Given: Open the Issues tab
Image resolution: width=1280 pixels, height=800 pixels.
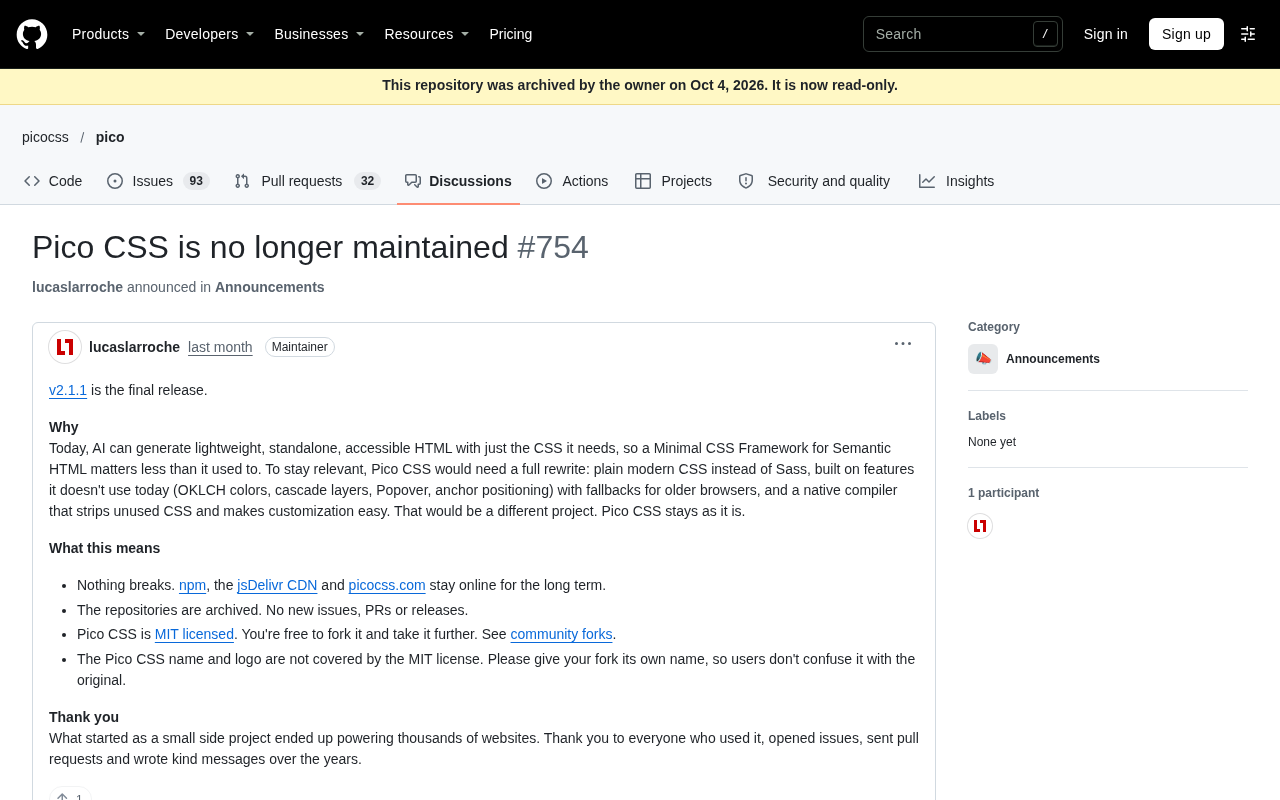Looking at the screenshot, I should click(x=158, y=181).
